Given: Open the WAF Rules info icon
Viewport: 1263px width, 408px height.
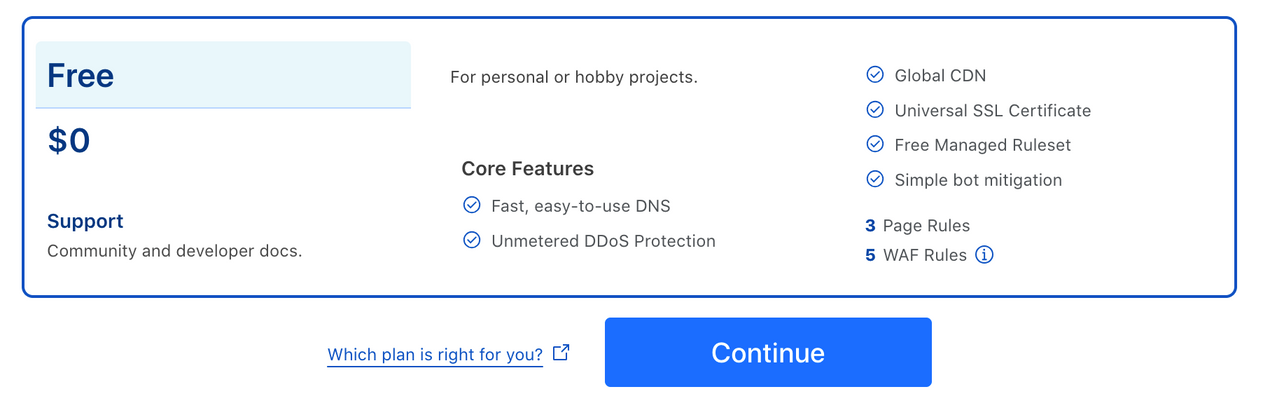Looking at the screenshot, I should [984, 255].
